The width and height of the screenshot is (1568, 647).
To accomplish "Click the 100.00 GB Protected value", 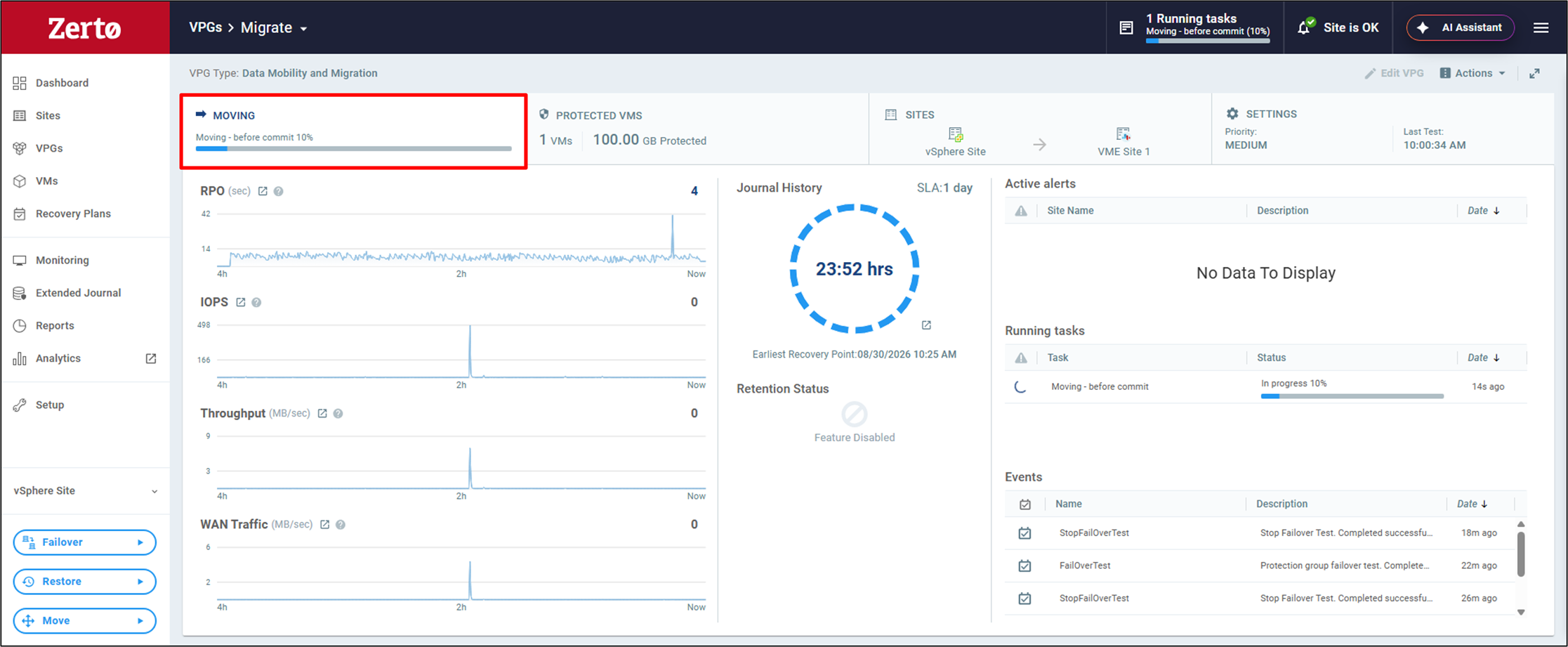I will (x=650, y=140).
